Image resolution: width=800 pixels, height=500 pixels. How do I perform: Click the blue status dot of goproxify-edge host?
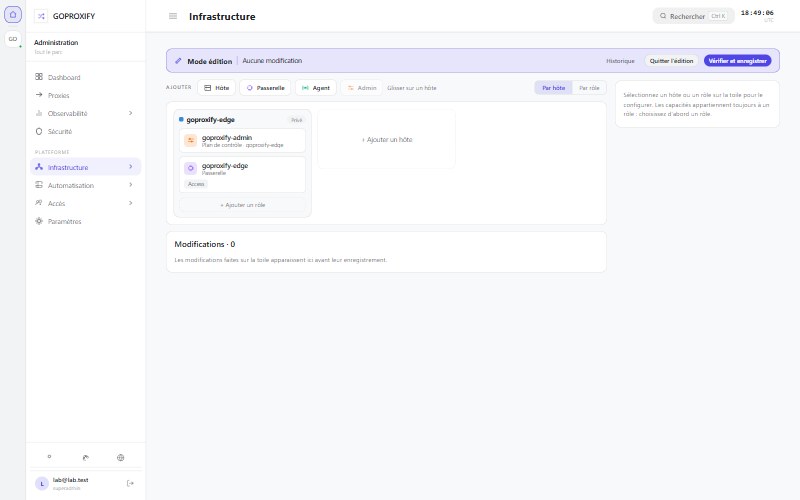pos(181,119)
